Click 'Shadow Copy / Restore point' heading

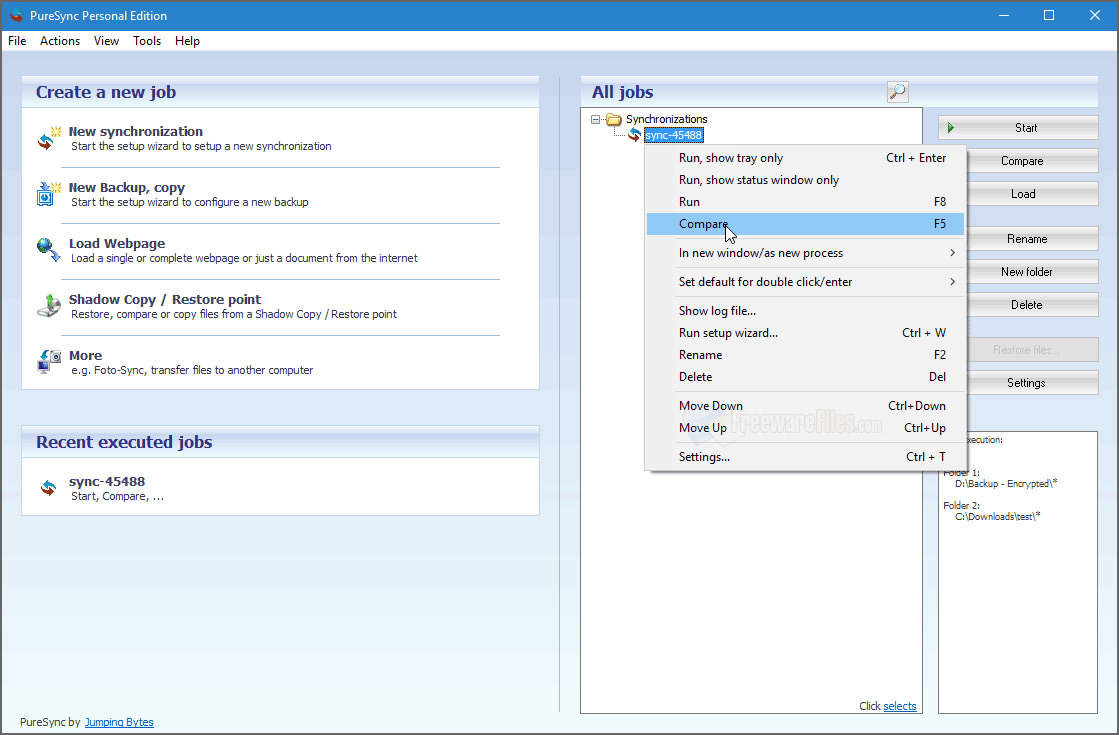click(x=165, y=300)
